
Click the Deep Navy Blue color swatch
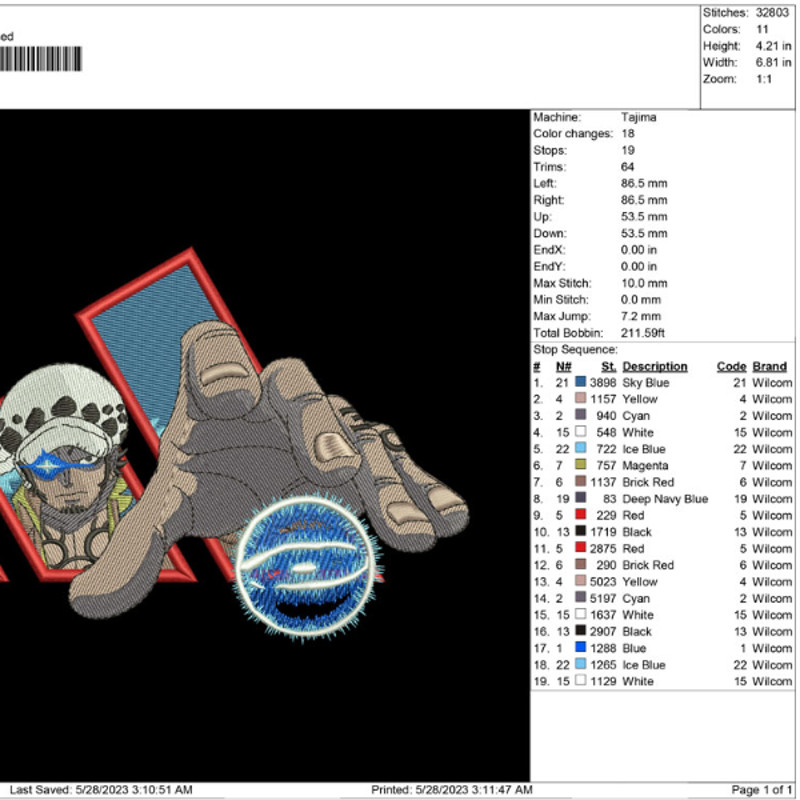click(x=581, y=499)
